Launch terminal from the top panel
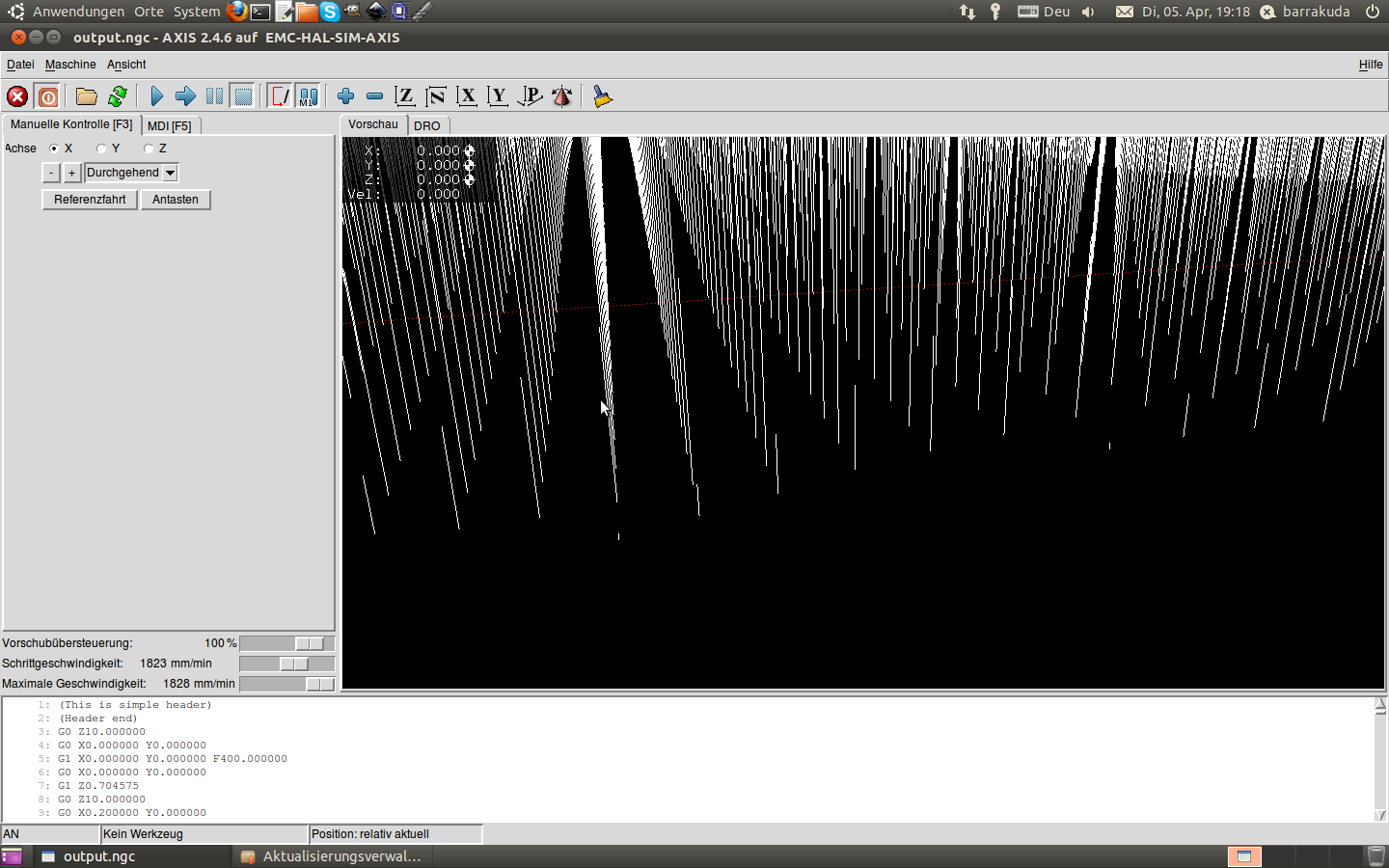Viewport: 1389px width, 868px height. (260, 12)
